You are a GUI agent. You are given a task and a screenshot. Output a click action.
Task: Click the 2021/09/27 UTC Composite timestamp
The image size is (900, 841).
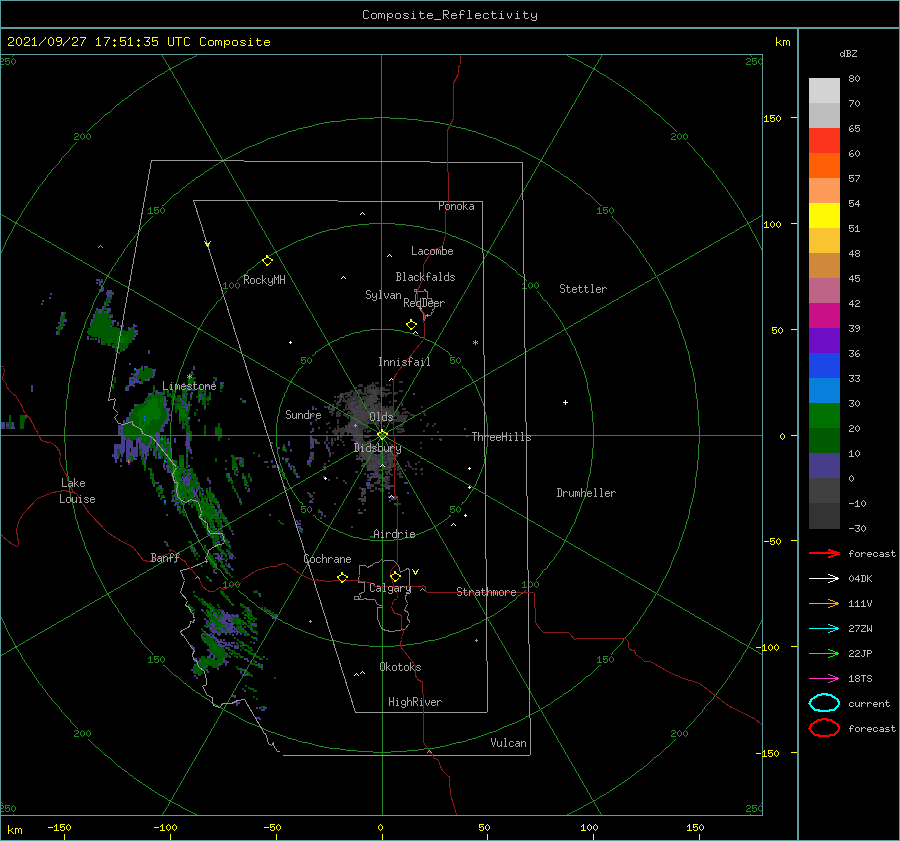138,42
